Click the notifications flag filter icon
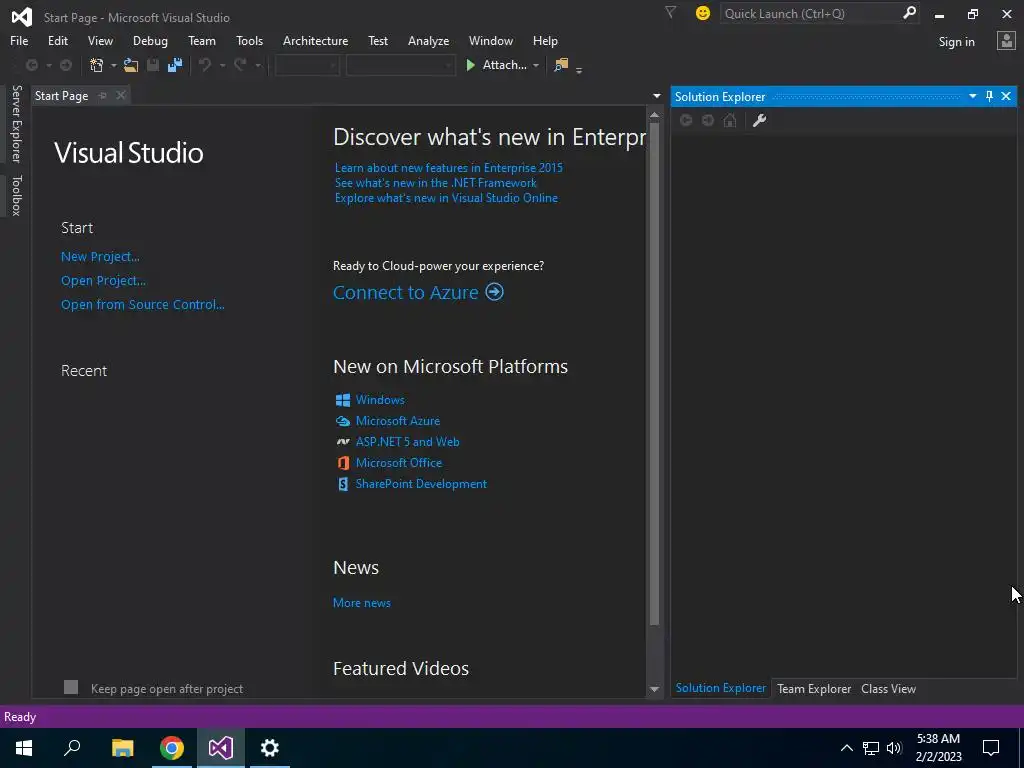Screen dimensions: 1024x768 tap(670, 12)
